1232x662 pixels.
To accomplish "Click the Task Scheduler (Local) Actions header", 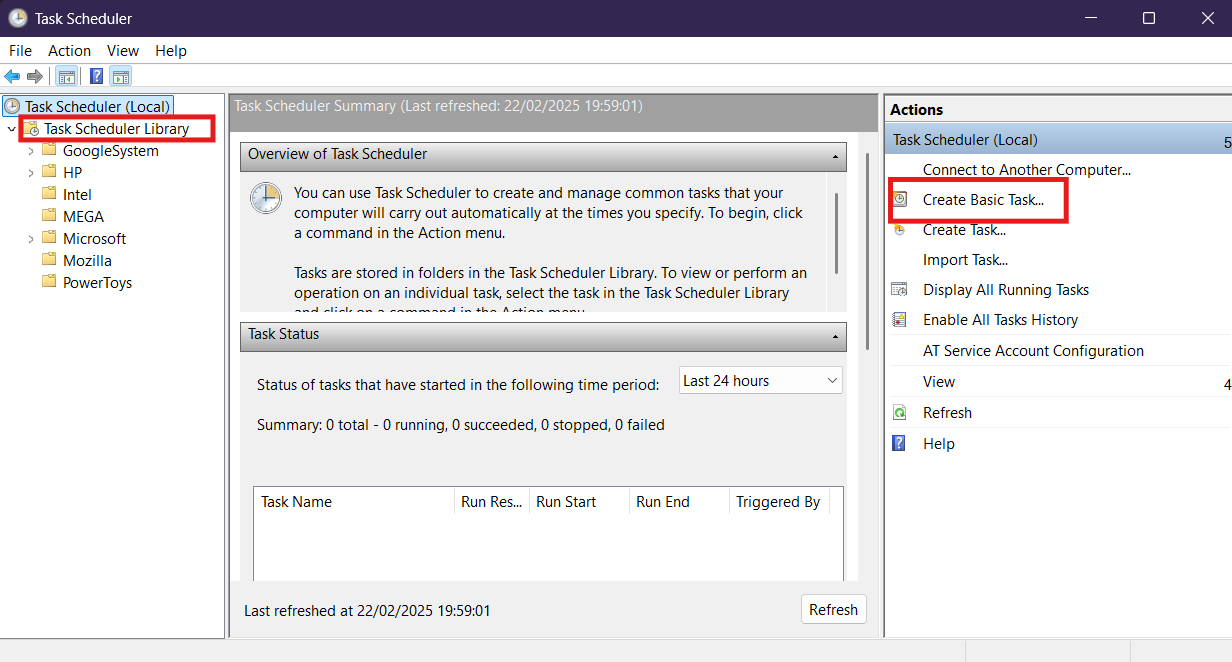I will tap(1059, 140).
